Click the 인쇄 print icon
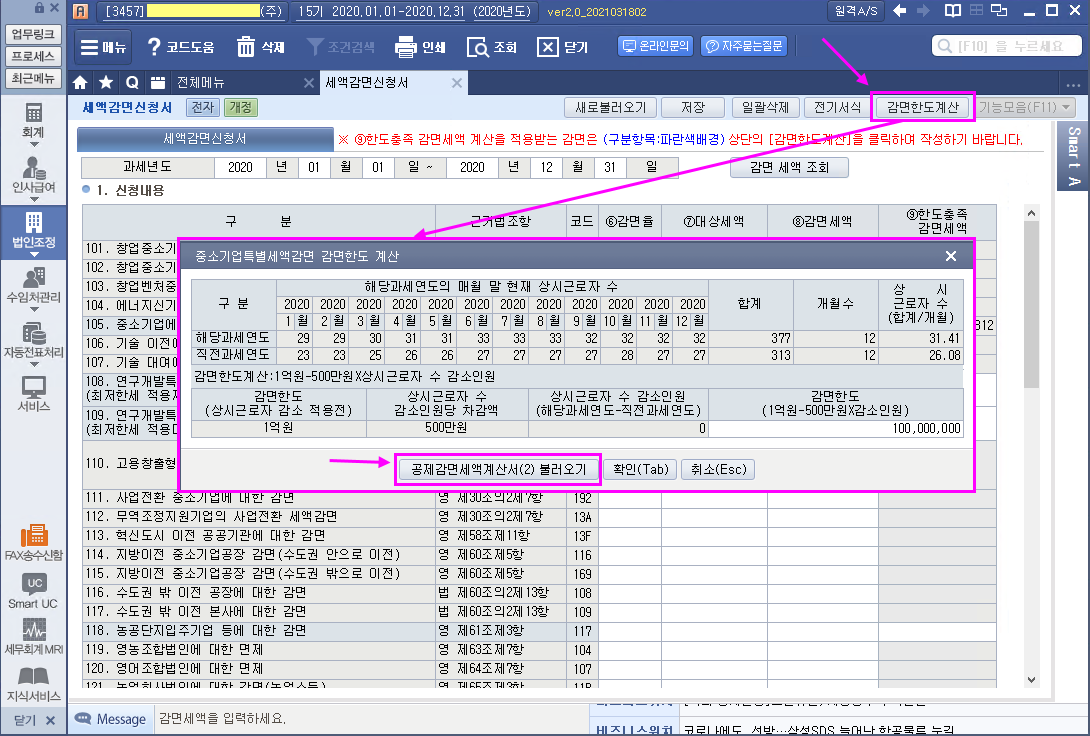1090x736 pixels. 420,47
